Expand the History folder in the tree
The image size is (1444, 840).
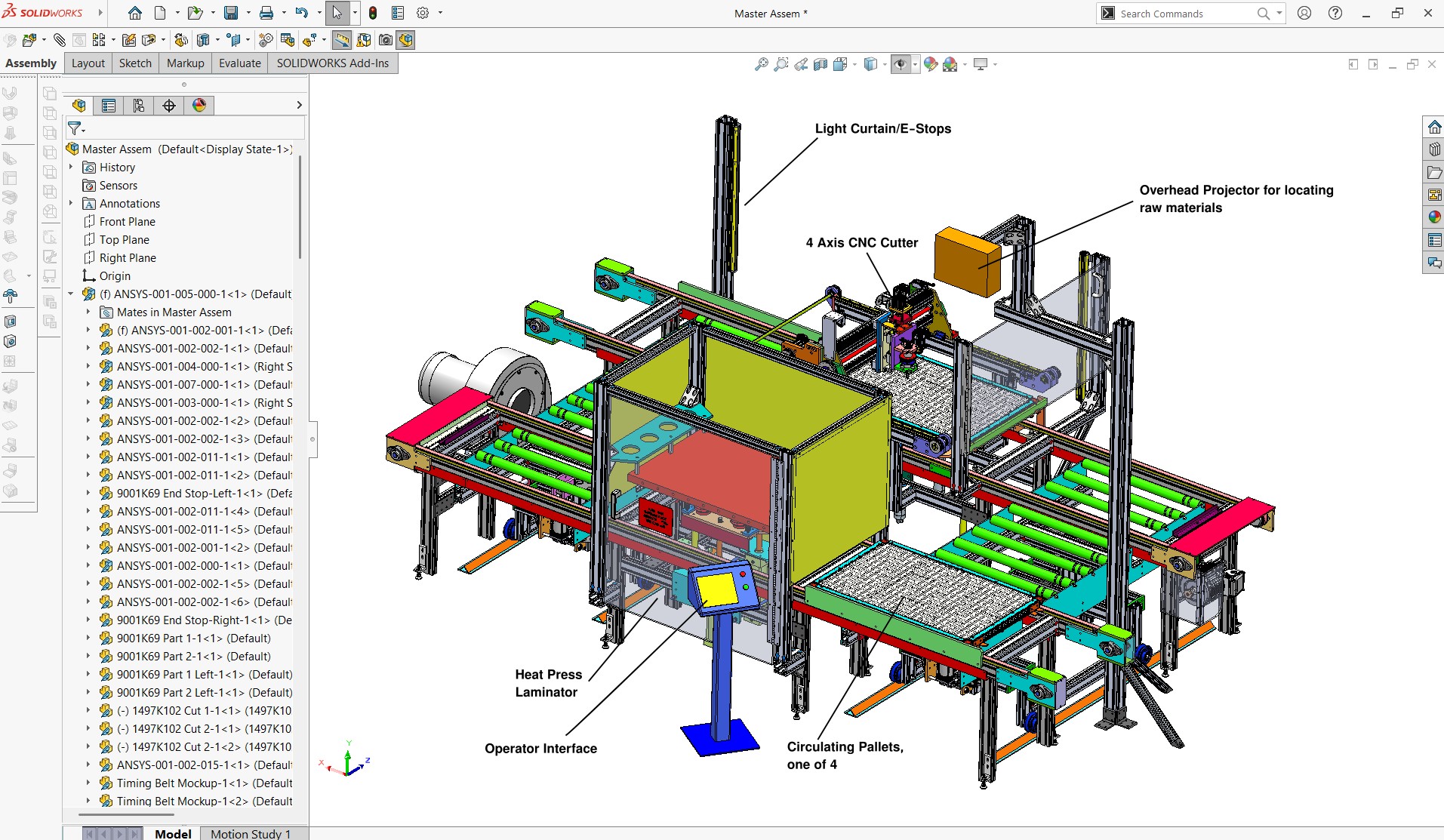[x=71, y=167]
